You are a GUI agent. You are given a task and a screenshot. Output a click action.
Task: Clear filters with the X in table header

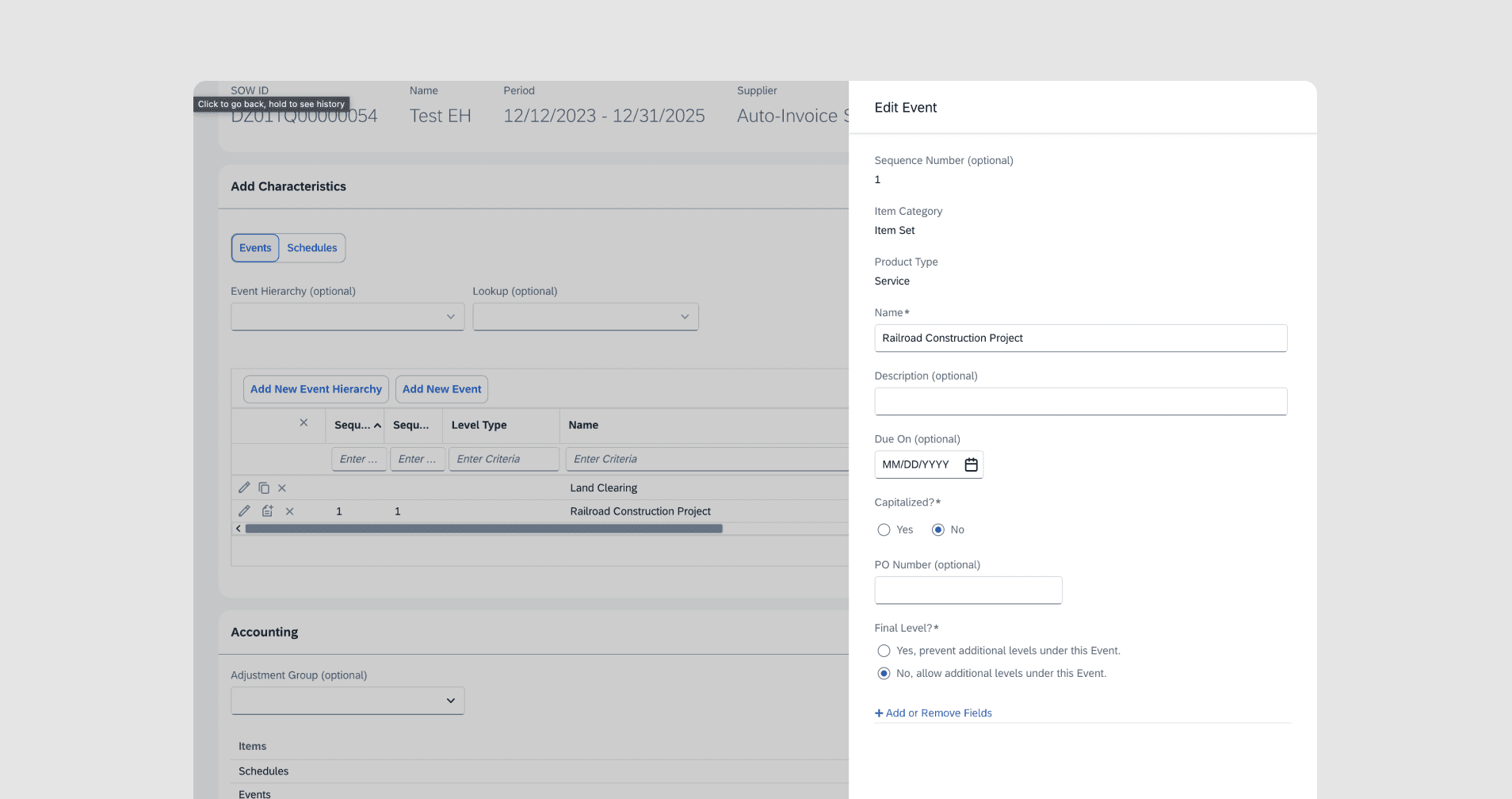(x=304, y=423)
